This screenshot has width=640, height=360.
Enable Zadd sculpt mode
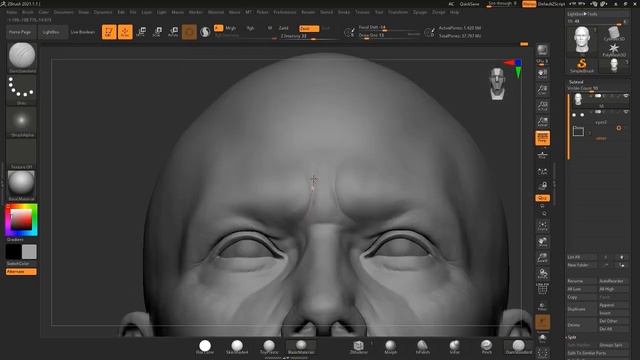pyautogui.click(x=284, y=28)
